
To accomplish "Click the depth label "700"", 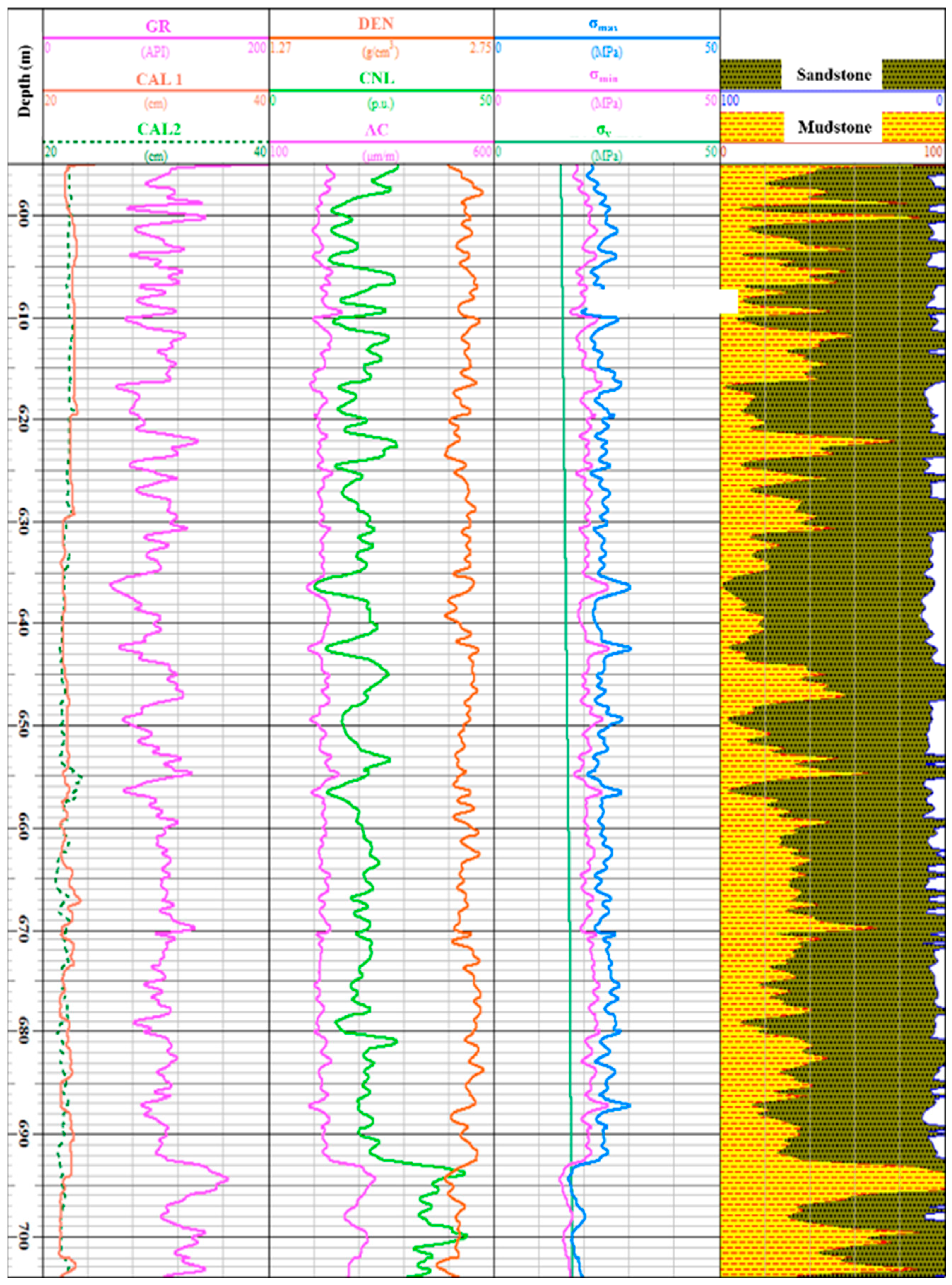I will click(x=25, y=1237).
